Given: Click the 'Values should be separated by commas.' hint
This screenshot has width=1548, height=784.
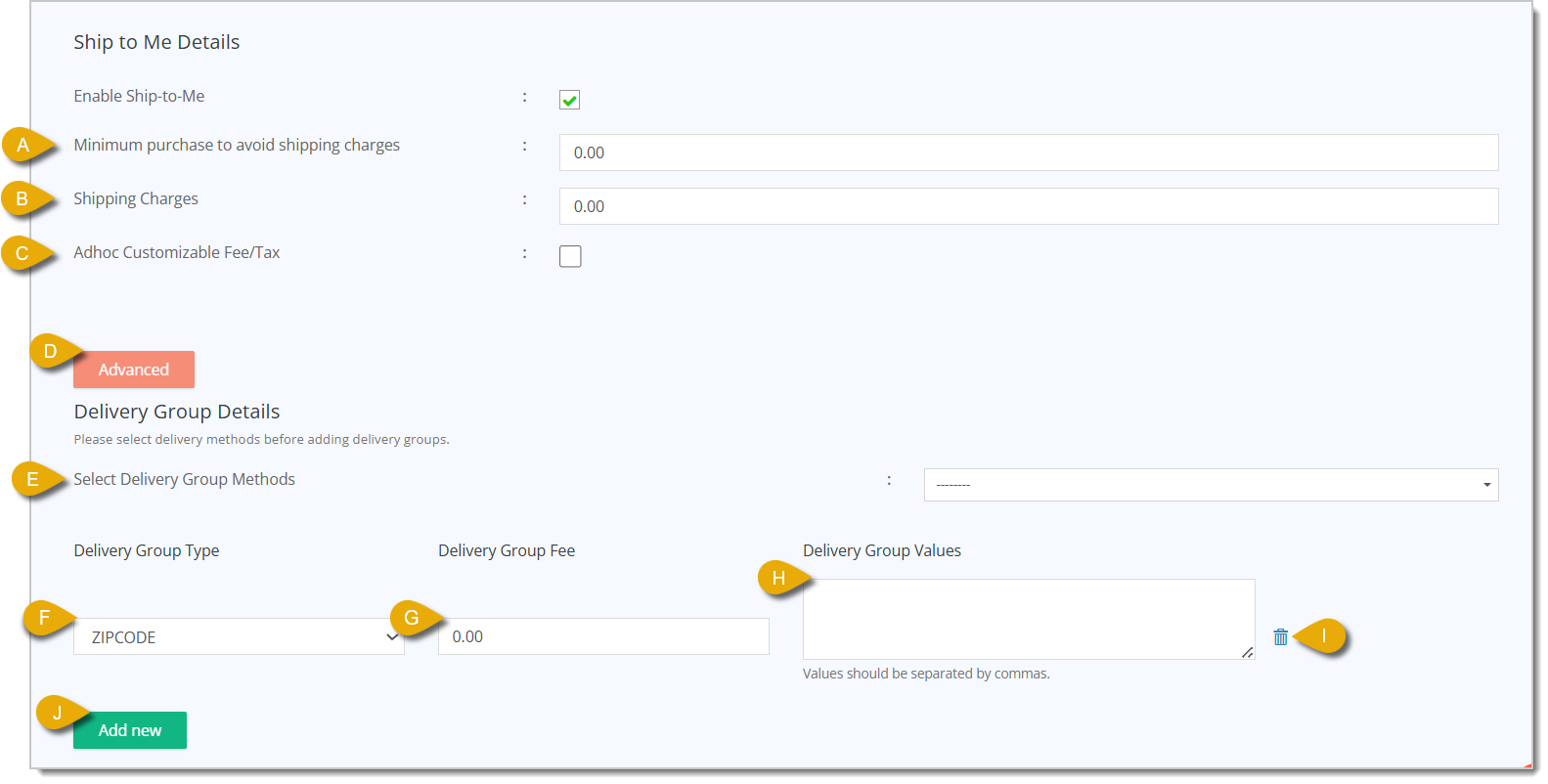Looking at the screenshot, I should click(926, 674).
